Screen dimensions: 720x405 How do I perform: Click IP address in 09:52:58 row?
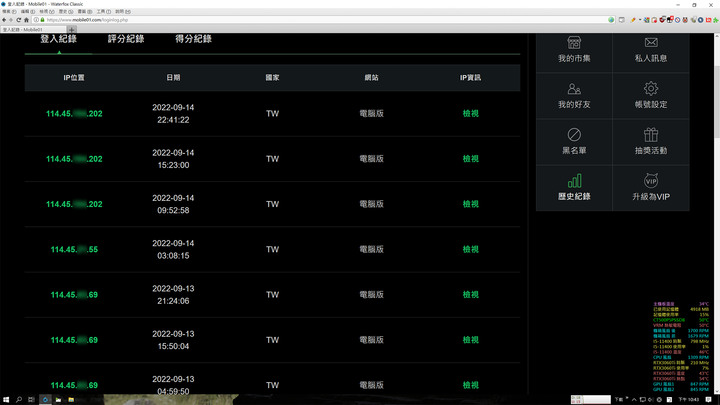(74, 204)
